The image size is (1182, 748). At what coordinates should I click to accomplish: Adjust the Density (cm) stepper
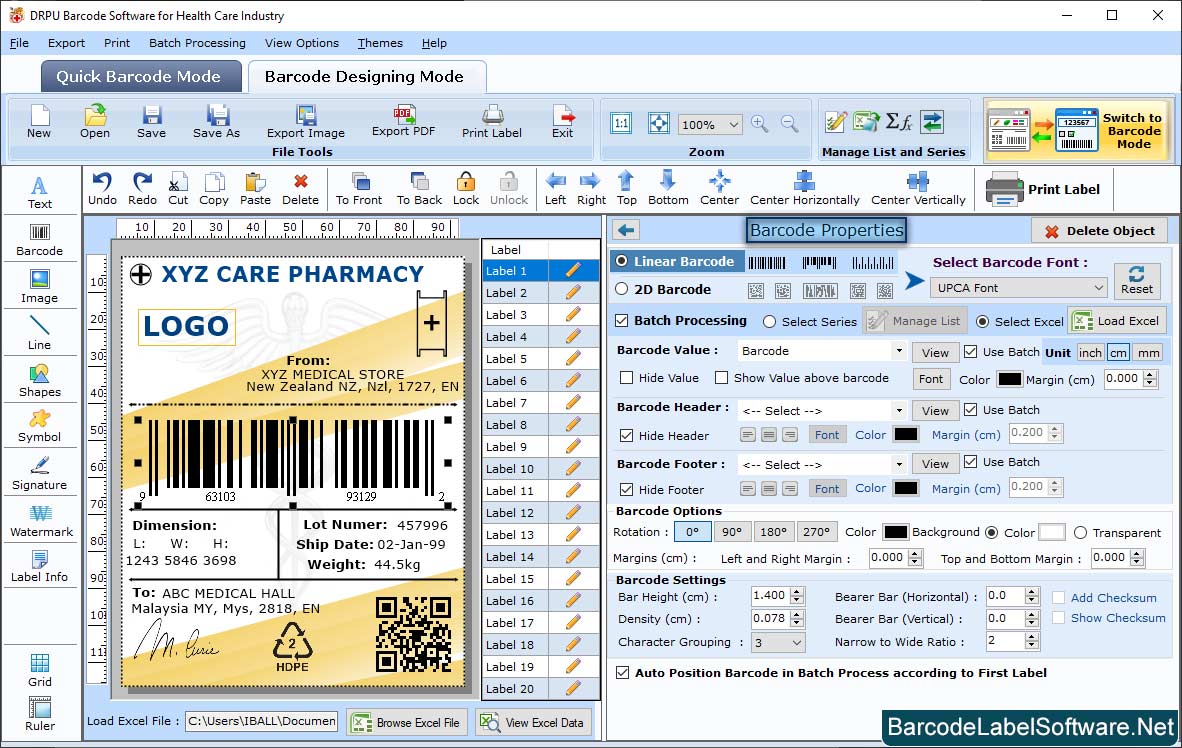coord(798,619)
